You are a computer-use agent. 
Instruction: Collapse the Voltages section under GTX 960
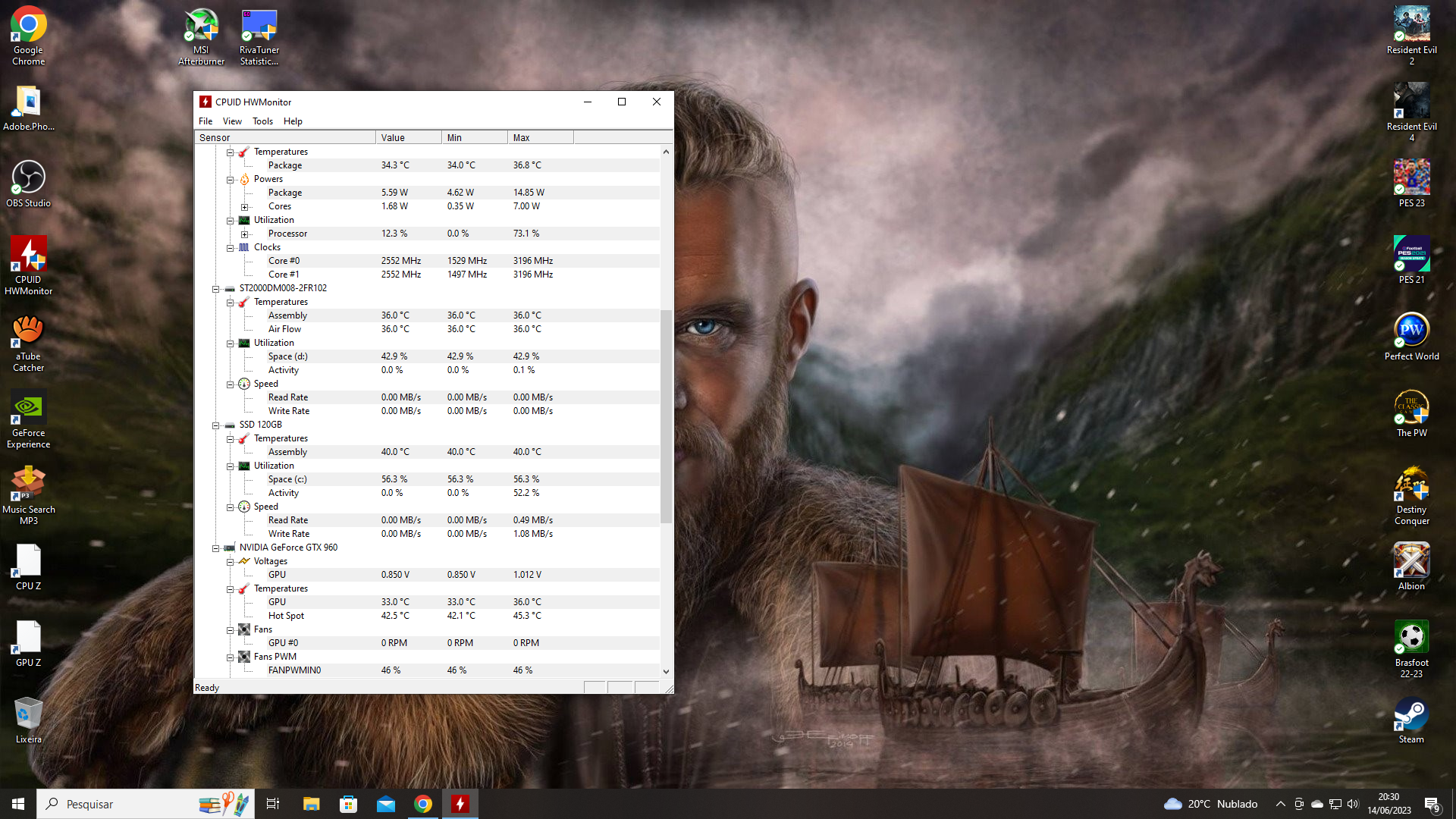(x=230, y=562)
